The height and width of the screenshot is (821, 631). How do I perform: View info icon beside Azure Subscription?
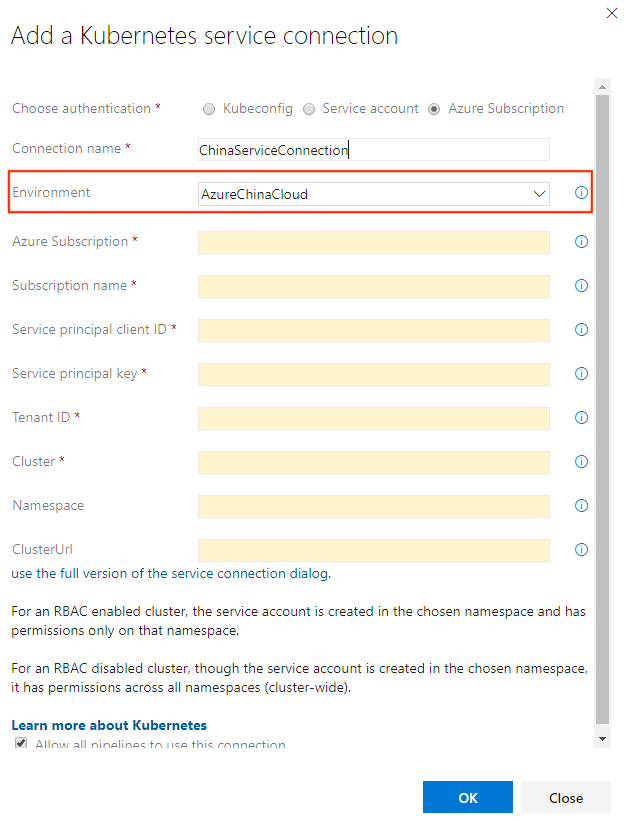coord(581,241)
